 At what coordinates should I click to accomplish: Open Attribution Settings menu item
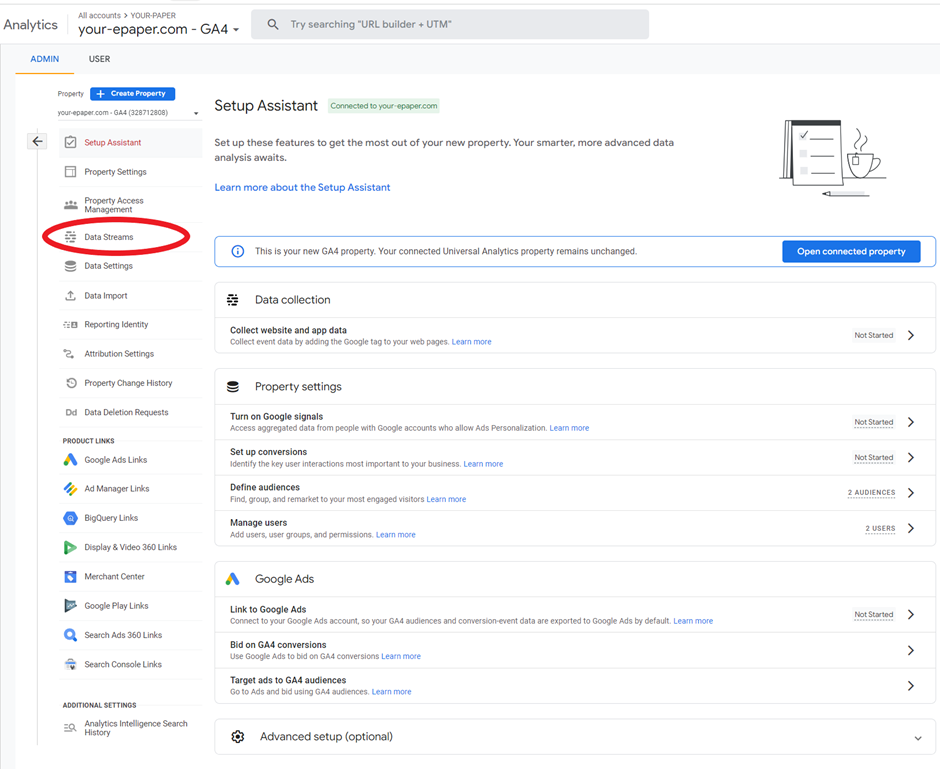click(x=131, y=354)
